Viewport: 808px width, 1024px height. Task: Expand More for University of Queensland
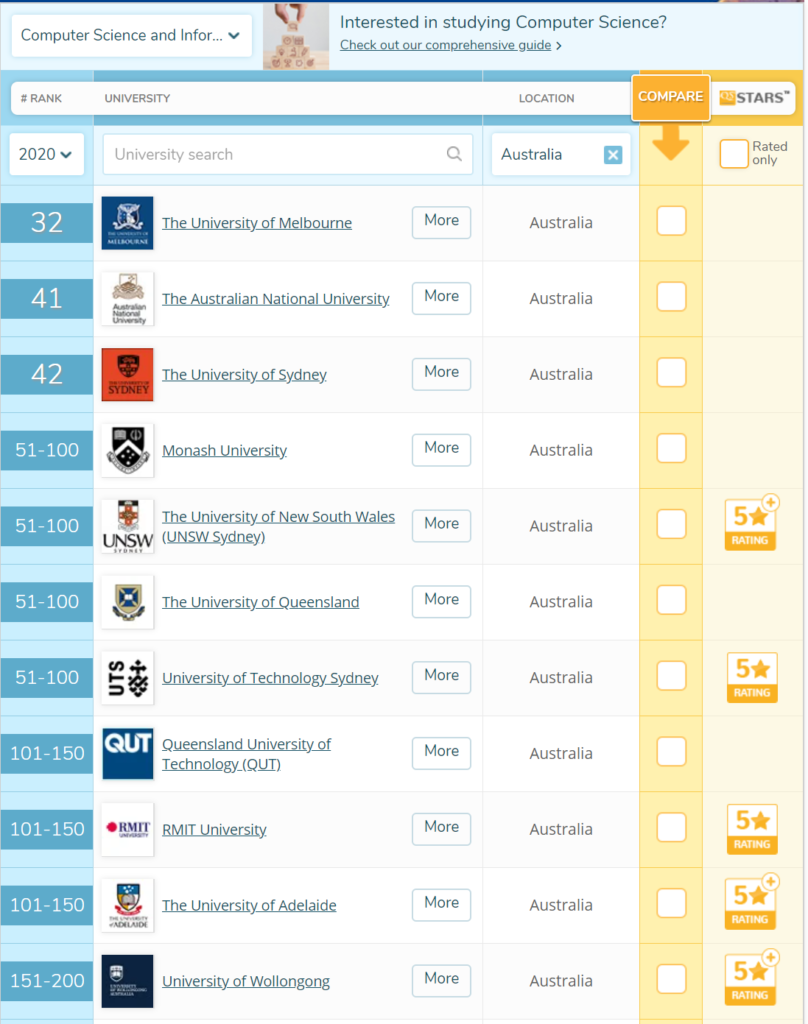coord(442,601)
